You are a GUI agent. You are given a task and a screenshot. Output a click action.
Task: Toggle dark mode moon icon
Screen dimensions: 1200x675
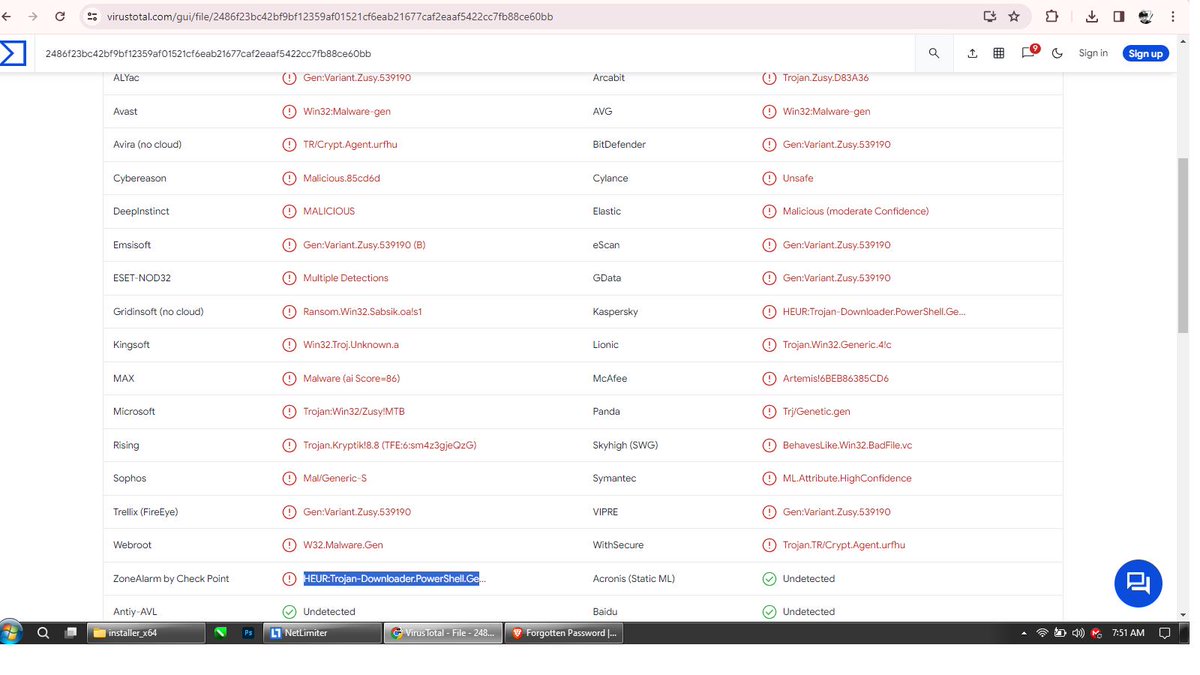[1057, 54]
